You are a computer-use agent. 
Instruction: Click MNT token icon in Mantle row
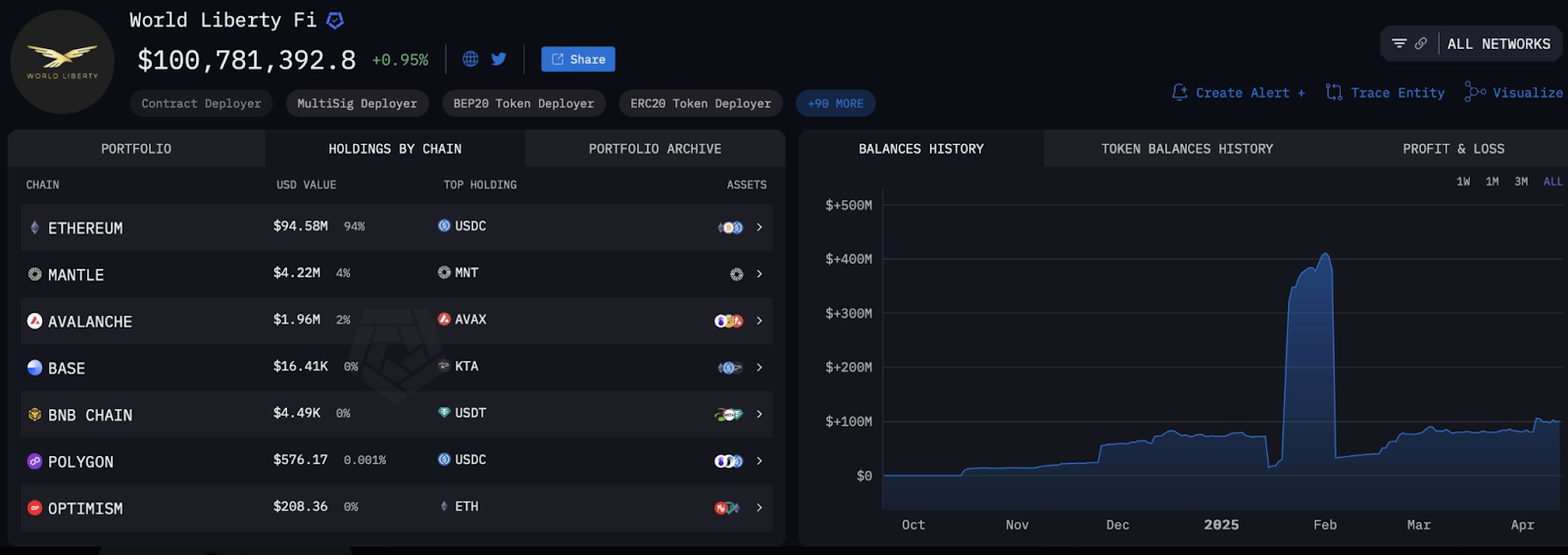point(444,273)
